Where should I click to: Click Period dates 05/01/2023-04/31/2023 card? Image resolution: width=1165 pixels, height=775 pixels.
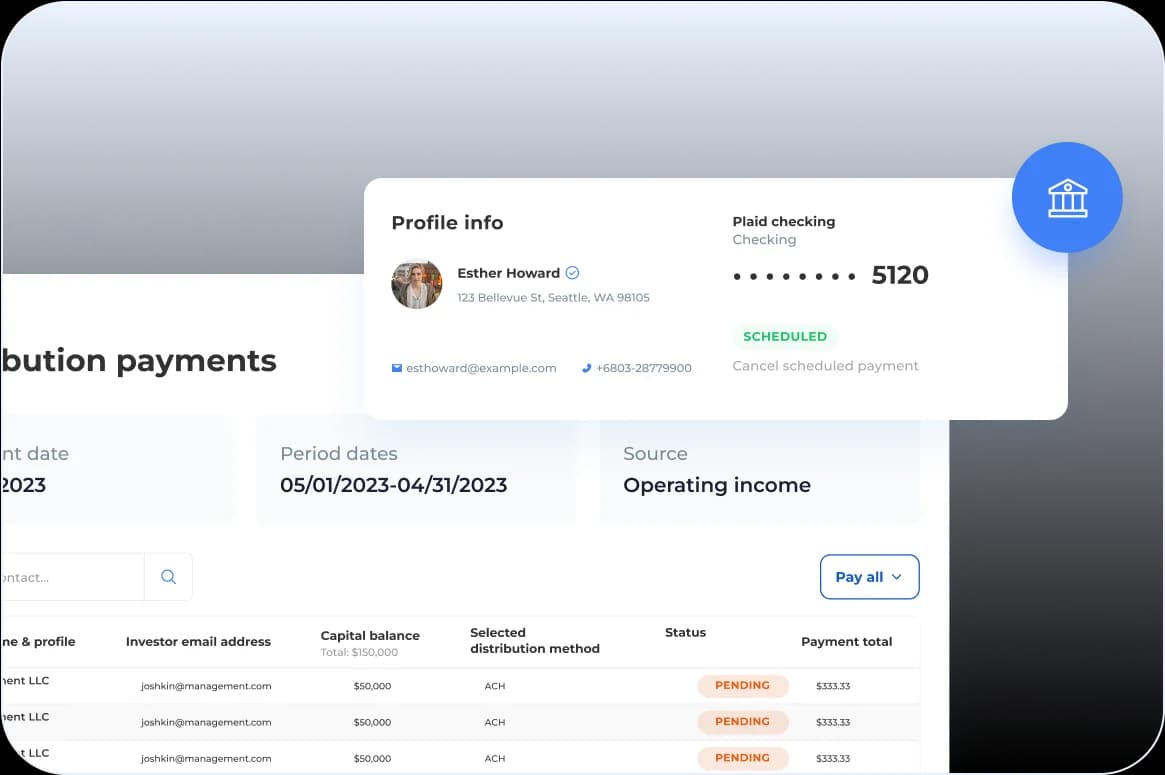(x=416, y=470)
